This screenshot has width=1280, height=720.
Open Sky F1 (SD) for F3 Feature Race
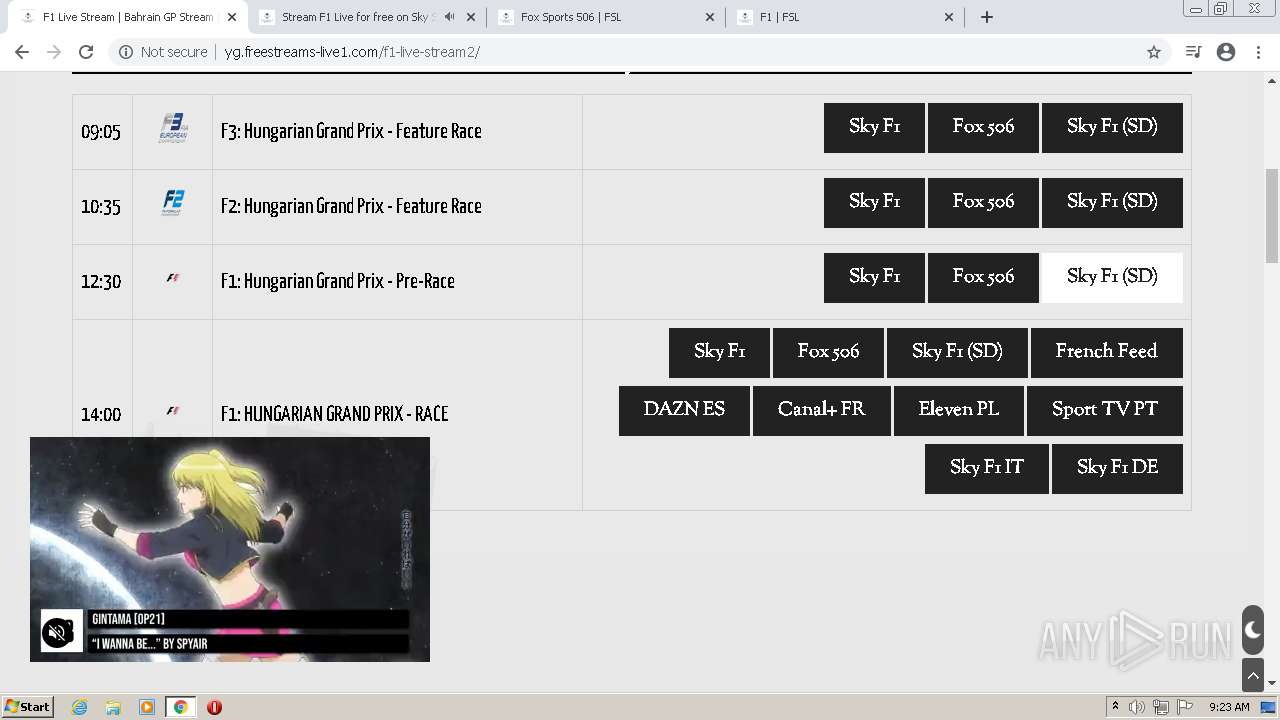(1112, 128)
